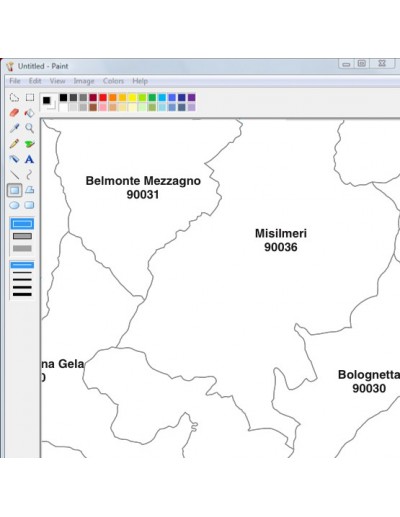Open Paint's title bar application icon
Viewport: 400px width, 517px height.
10,66
